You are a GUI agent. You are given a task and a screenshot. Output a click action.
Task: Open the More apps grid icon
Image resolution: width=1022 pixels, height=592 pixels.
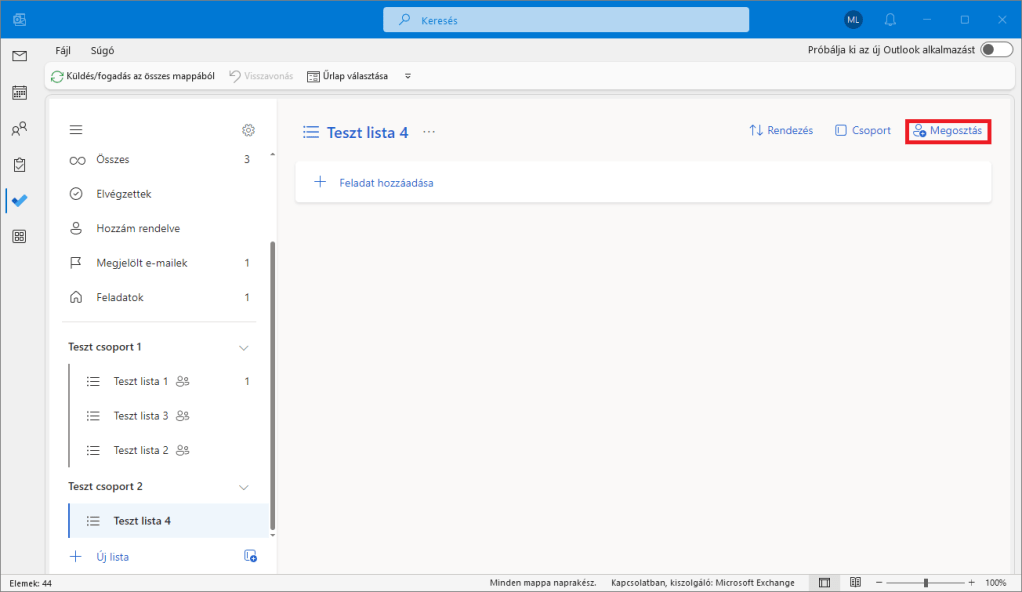click(x=19, y=237)
